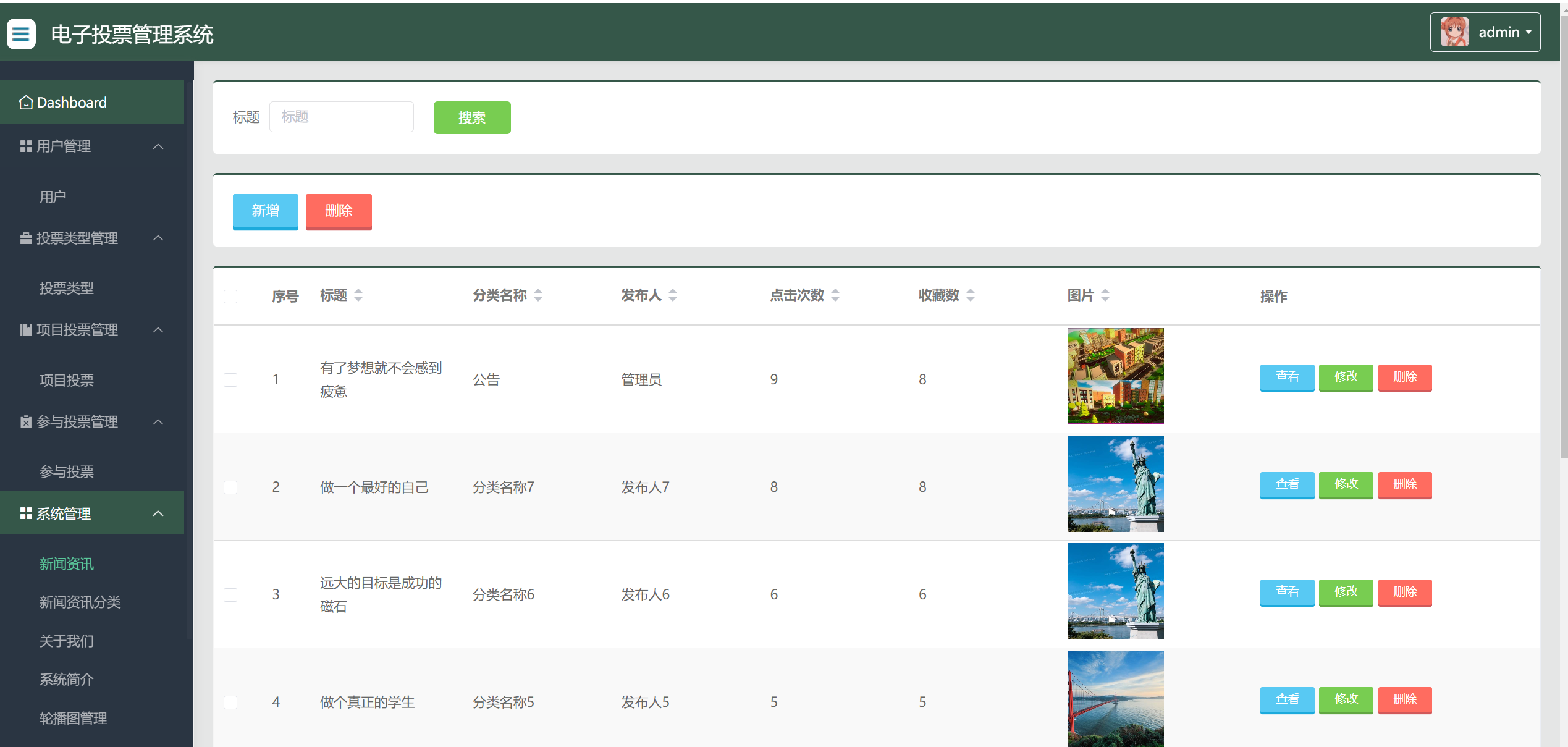This screenshot has width=1568, height=747.
Task: Click the 新增 button
Action: (265, 211)
